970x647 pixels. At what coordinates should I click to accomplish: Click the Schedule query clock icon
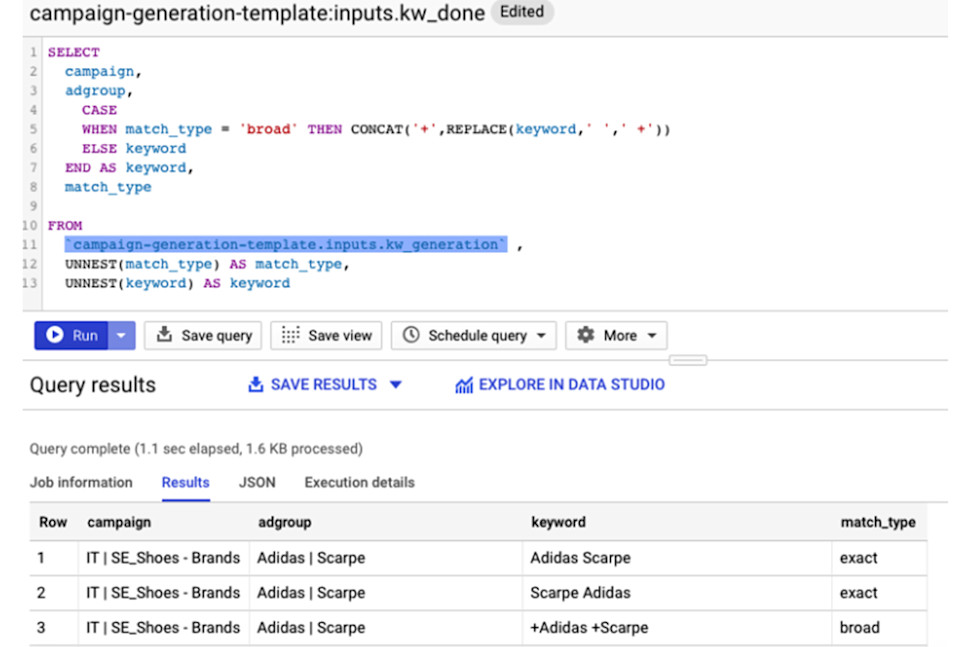point(411,335)
